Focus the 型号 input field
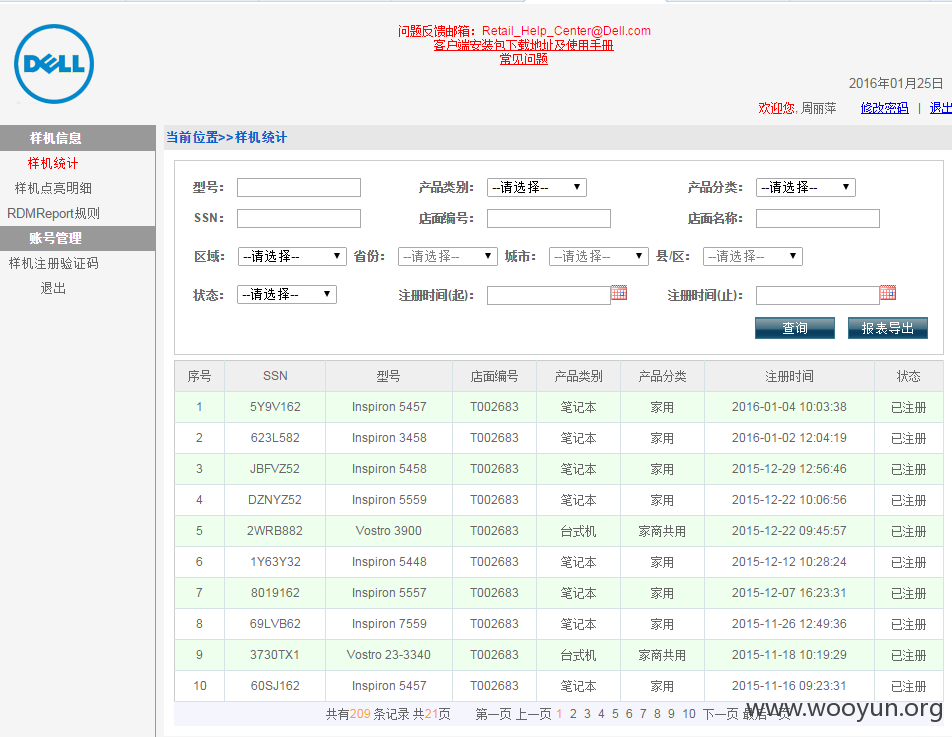Screen dimensions: 952x737 point(299,188)
